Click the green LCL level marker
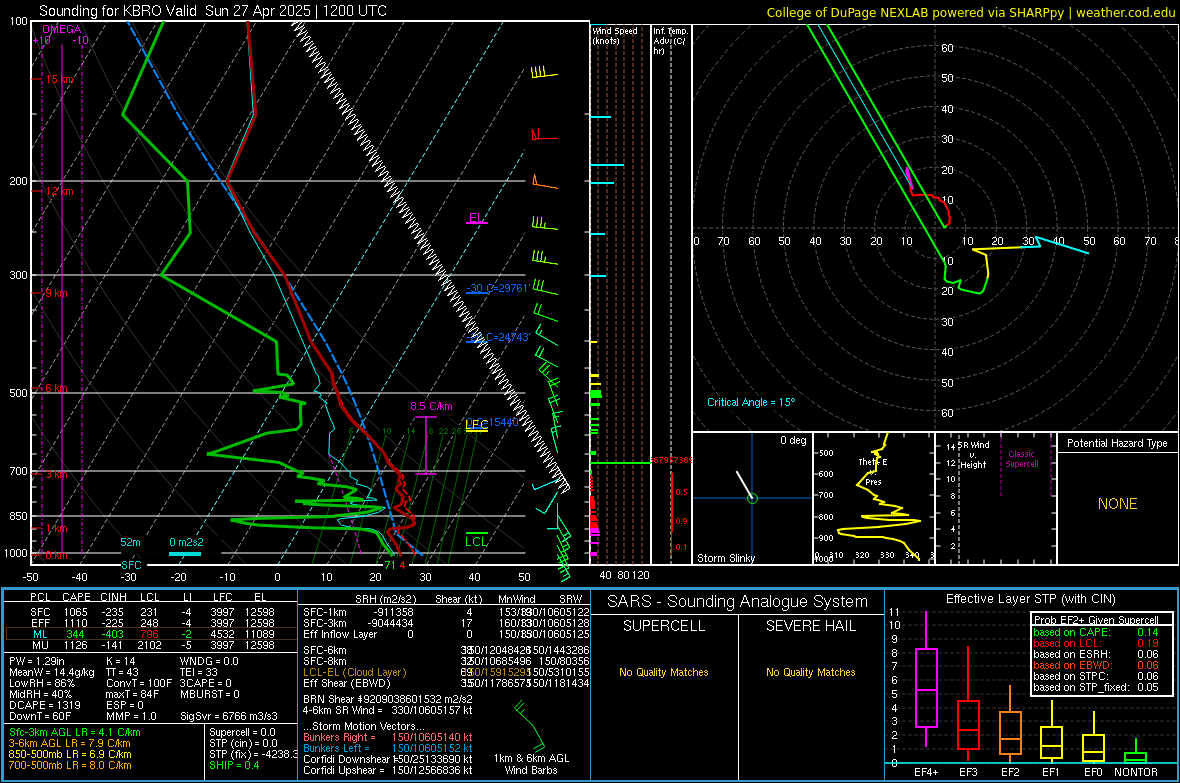The height and width of the screenshot is (783, 1180). click(x=476, y=538)
